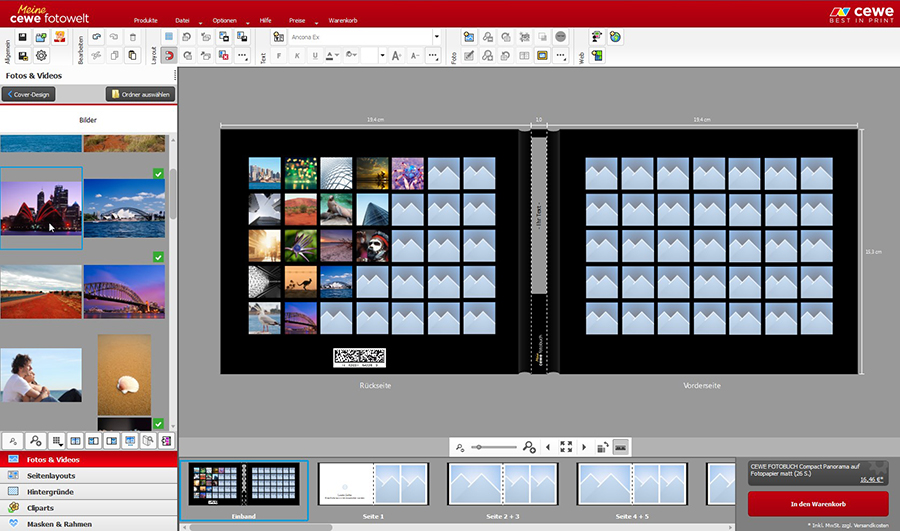Click the Ordner auswählen button

pyautogui.click(x=140, y=94)
